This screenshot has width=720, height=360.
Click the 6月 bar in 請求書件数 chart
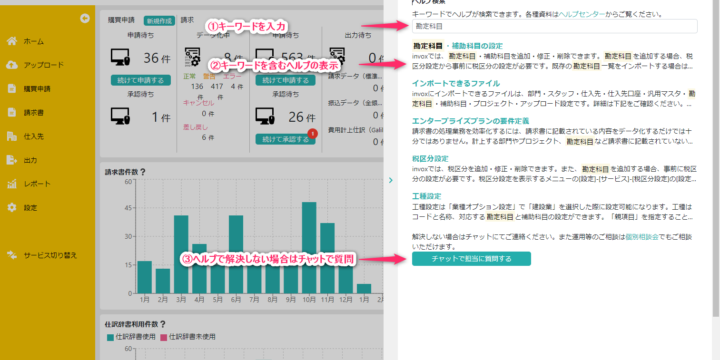(x=236, y=254)
